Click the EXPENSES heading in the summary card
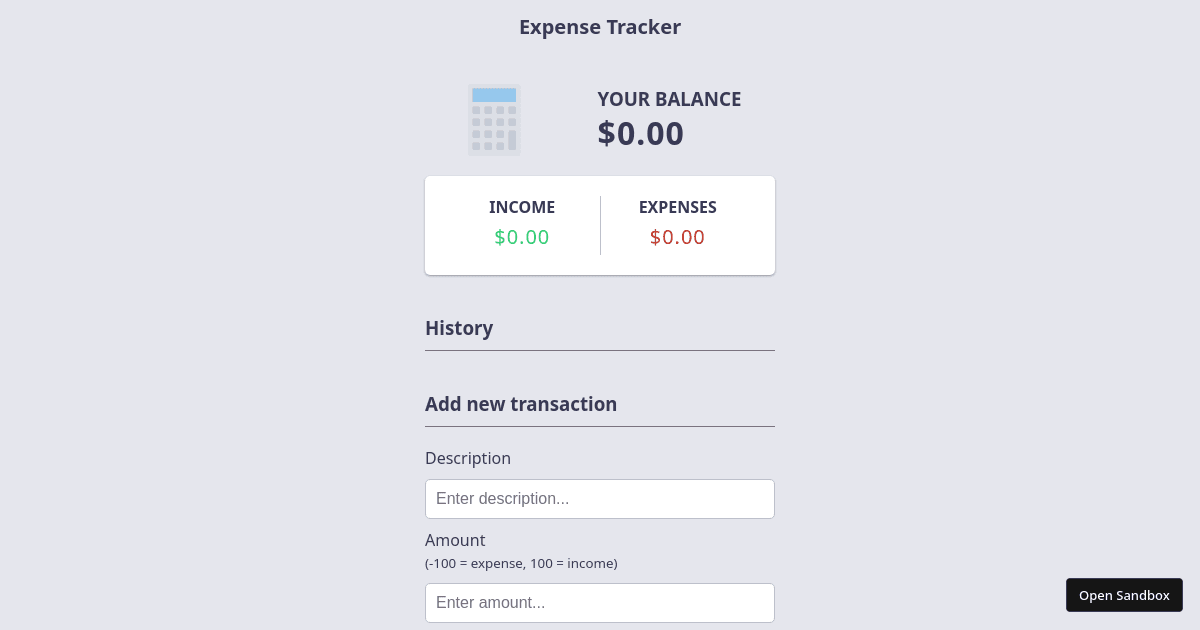 (x=678, y=207)
